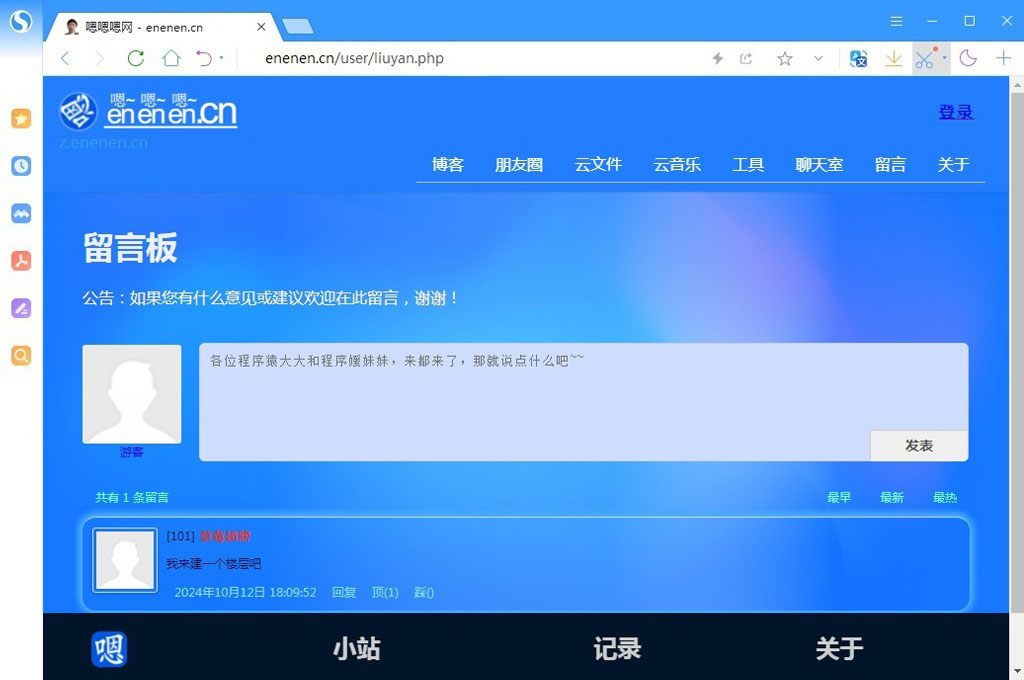This screenshot has width=1024, height=680.
Task: Open the browser hamburger menu
Action: pos(897,22)
